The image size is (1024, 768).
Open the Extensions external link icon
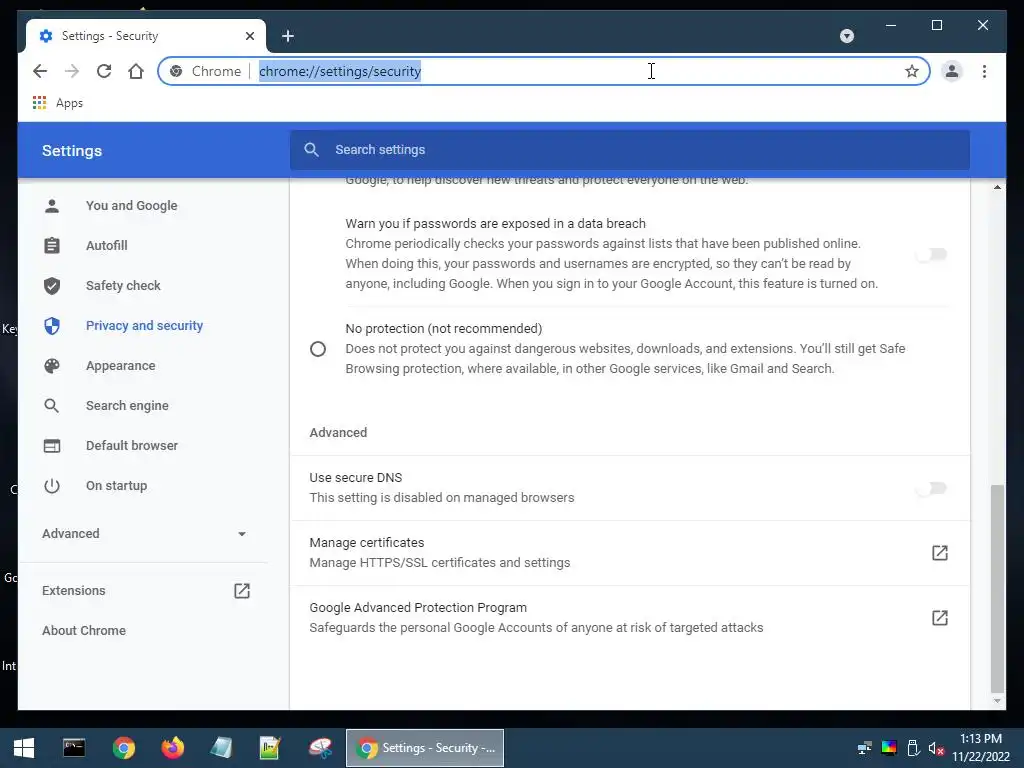click(242, 591)
